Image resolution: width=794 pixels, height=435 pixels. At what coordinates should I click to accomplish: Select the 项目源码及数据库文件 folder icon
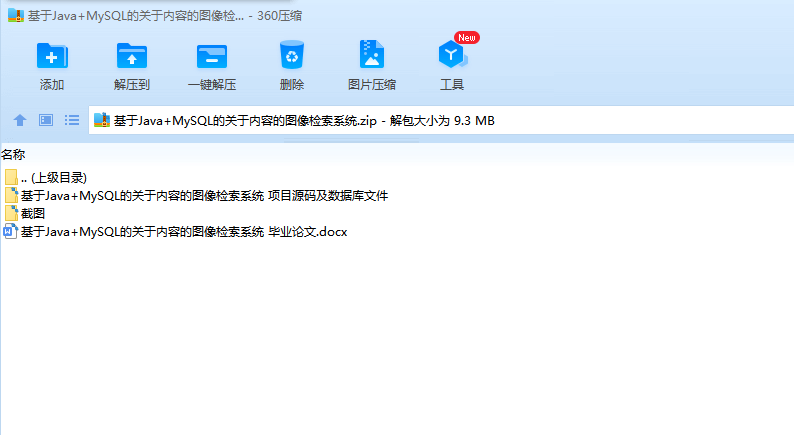(x=11, y=195)
